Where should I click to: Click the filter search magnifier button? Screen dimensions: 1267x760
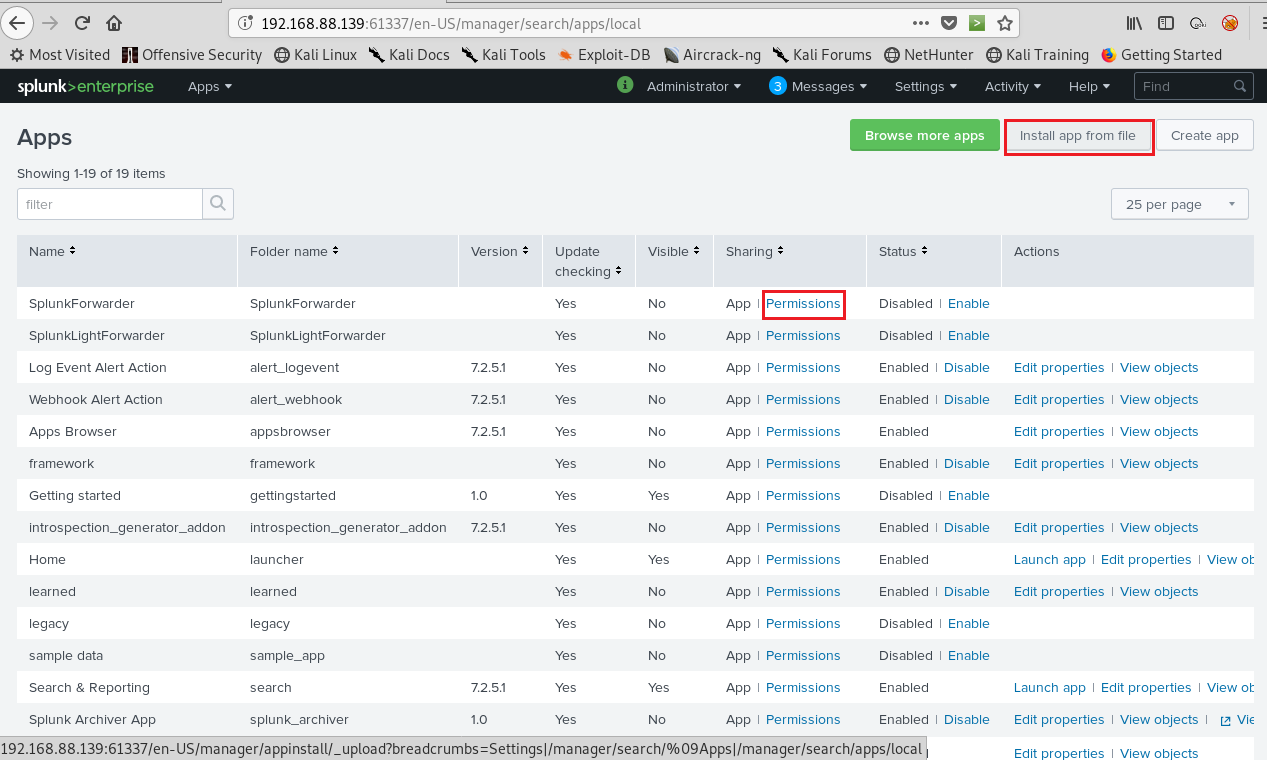click(218, 204)
